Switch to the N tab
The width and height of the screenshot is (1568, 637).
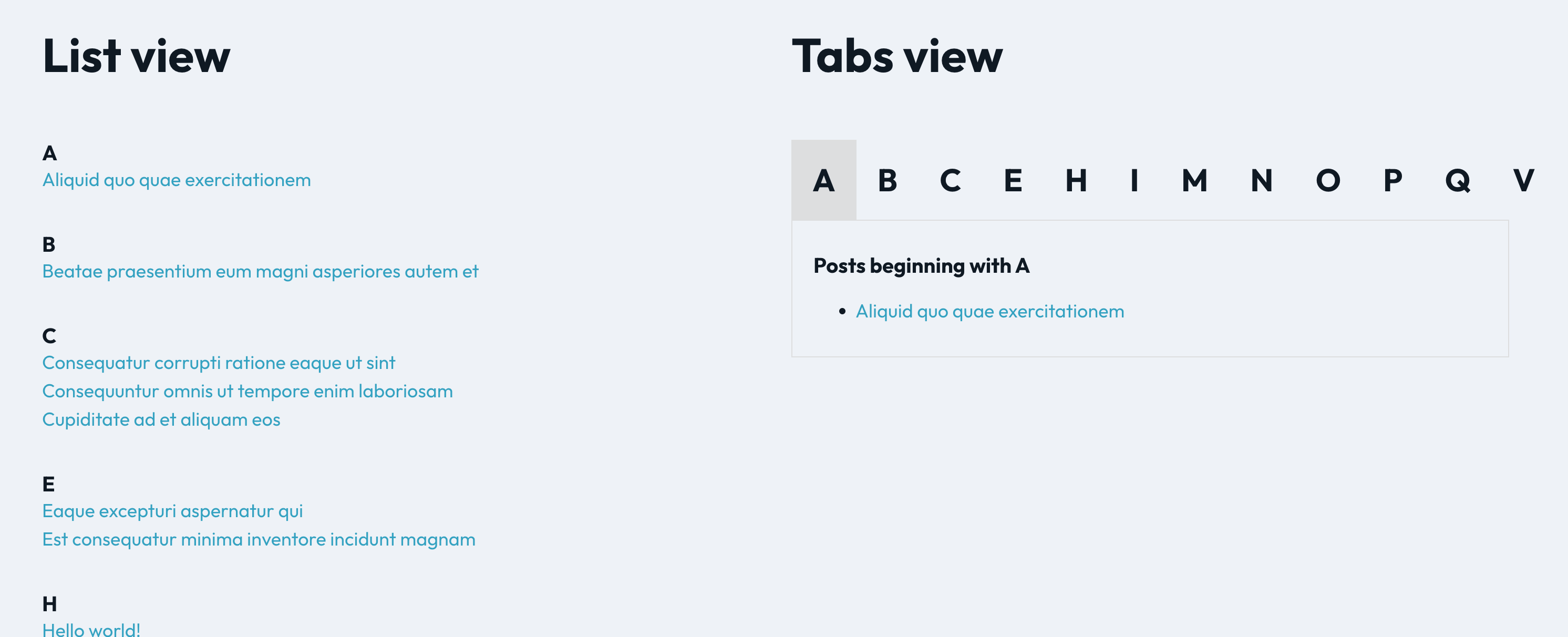point(1261,181)
